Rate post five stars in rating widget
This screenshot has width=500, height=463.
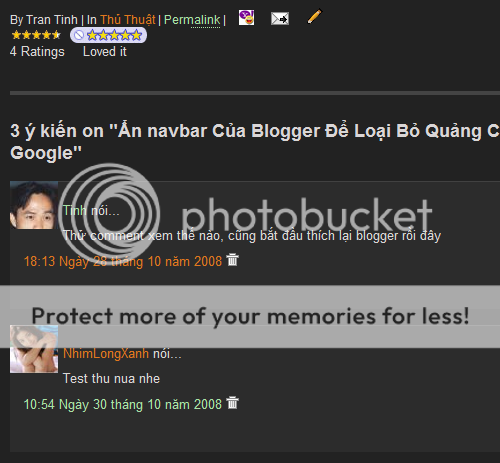136,35
